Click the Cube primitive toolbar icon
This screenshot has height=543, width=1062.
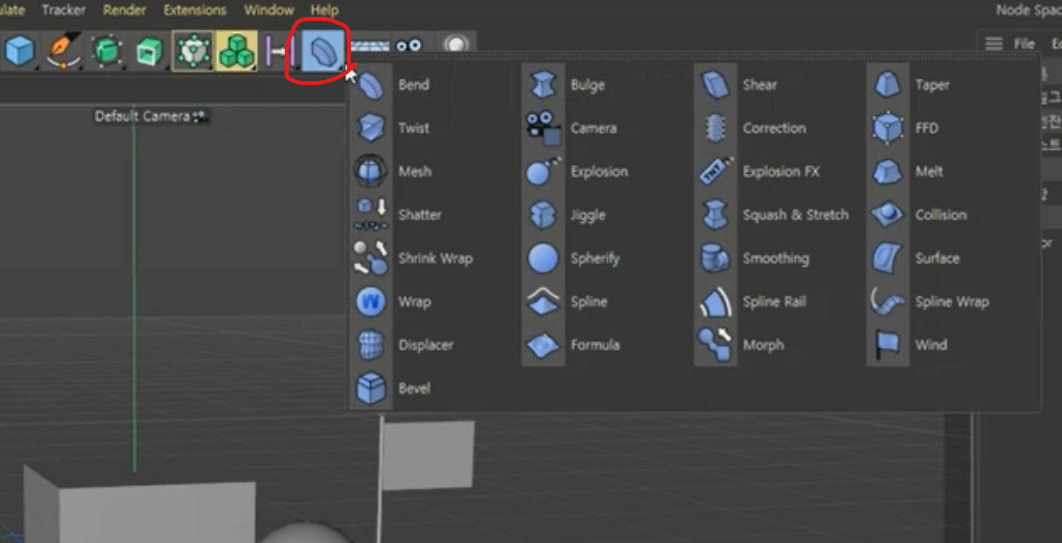coord(20,51)
